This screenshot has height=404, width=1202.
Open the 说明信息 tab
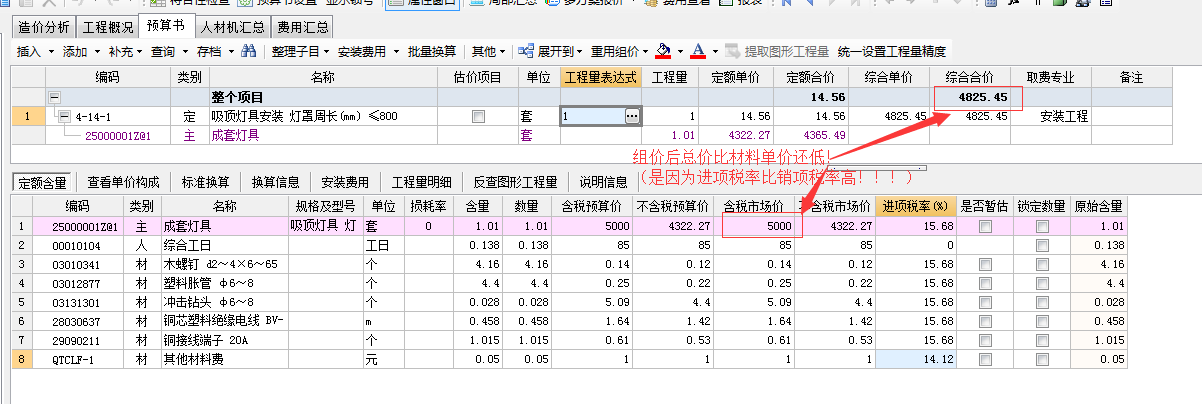[x=603, y=182]
